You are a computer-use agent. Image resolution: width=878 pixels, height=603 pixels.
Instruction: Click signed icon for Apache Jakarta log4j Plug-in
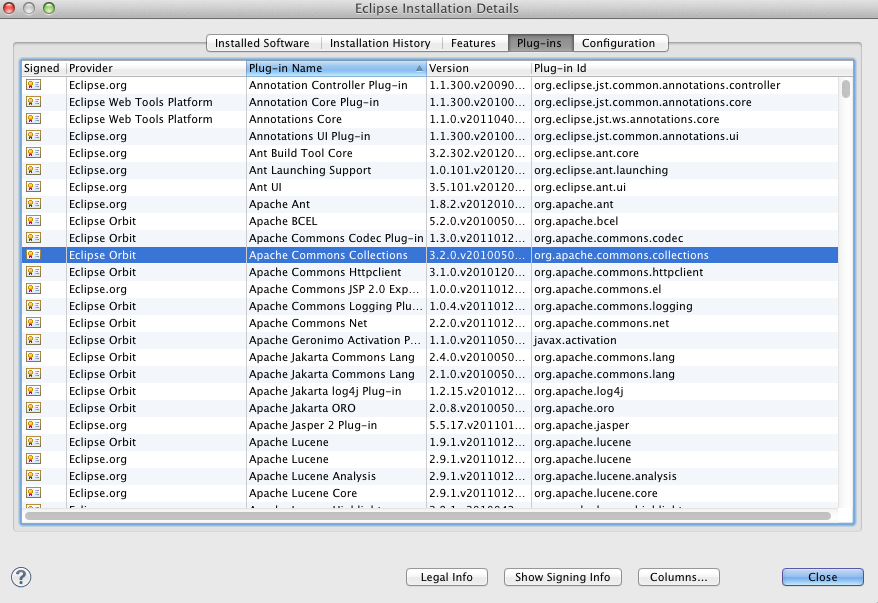tap(34, 391)
